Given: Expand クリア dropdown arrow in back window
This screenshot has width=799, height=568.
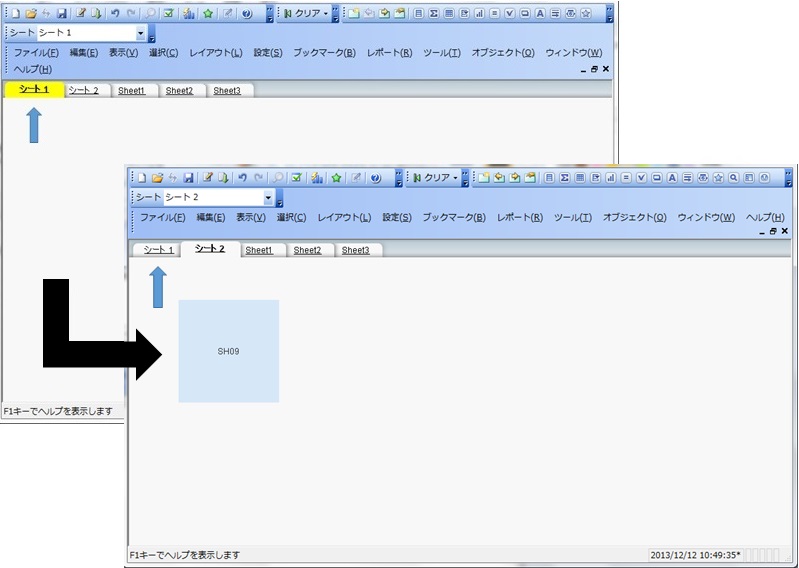Looking at the screenshot, I should pyautogui.click(x=326, y=14).
